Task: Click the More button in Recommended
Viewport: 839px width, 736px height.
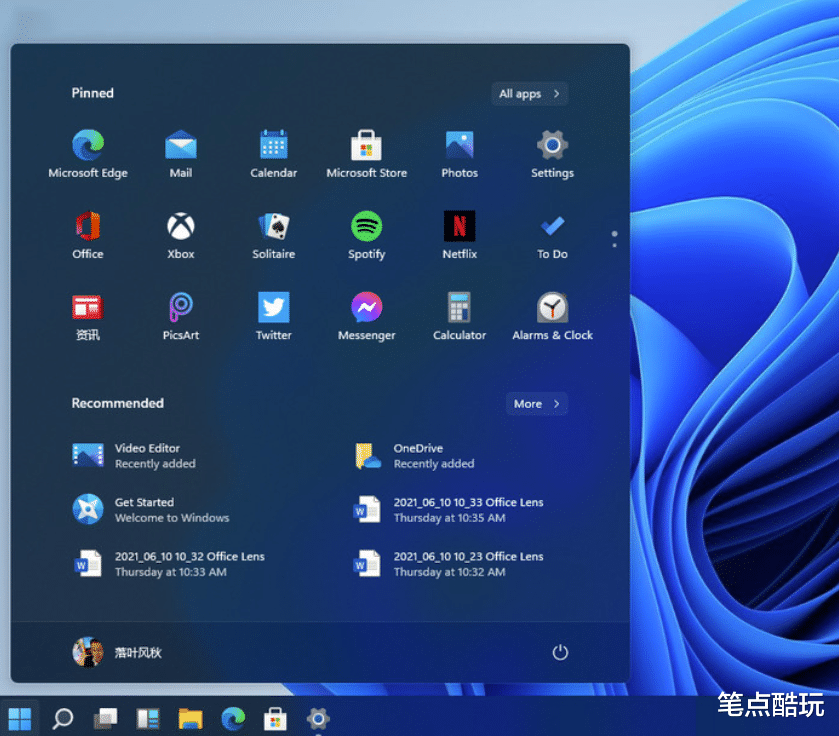Action: 536,403
